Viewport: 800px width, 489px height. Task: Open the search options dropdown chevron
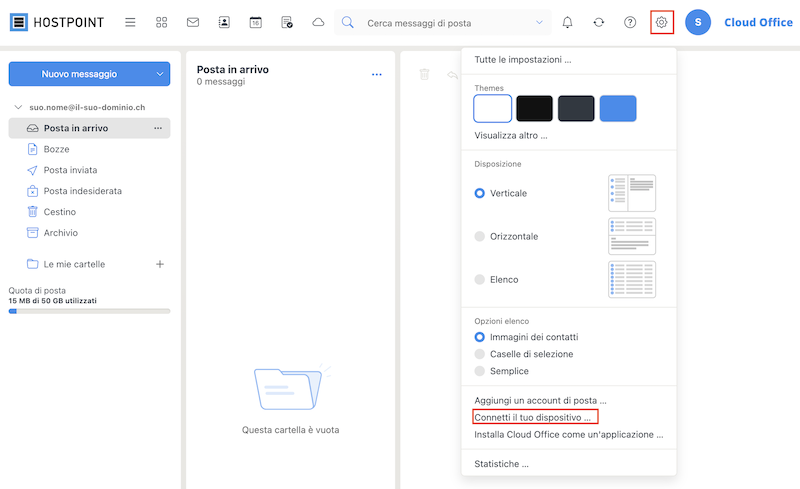pyautogui.click(x=539, y=22)
